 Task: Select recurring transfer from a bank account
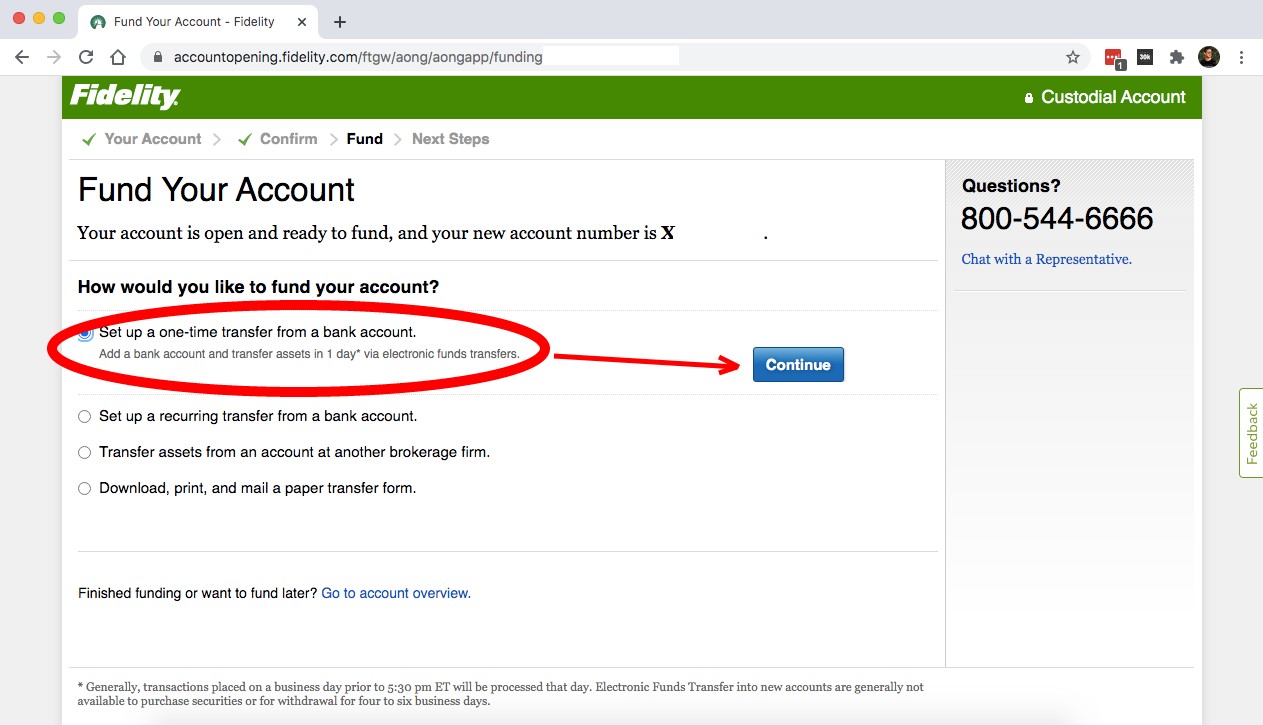pos(85,416)
